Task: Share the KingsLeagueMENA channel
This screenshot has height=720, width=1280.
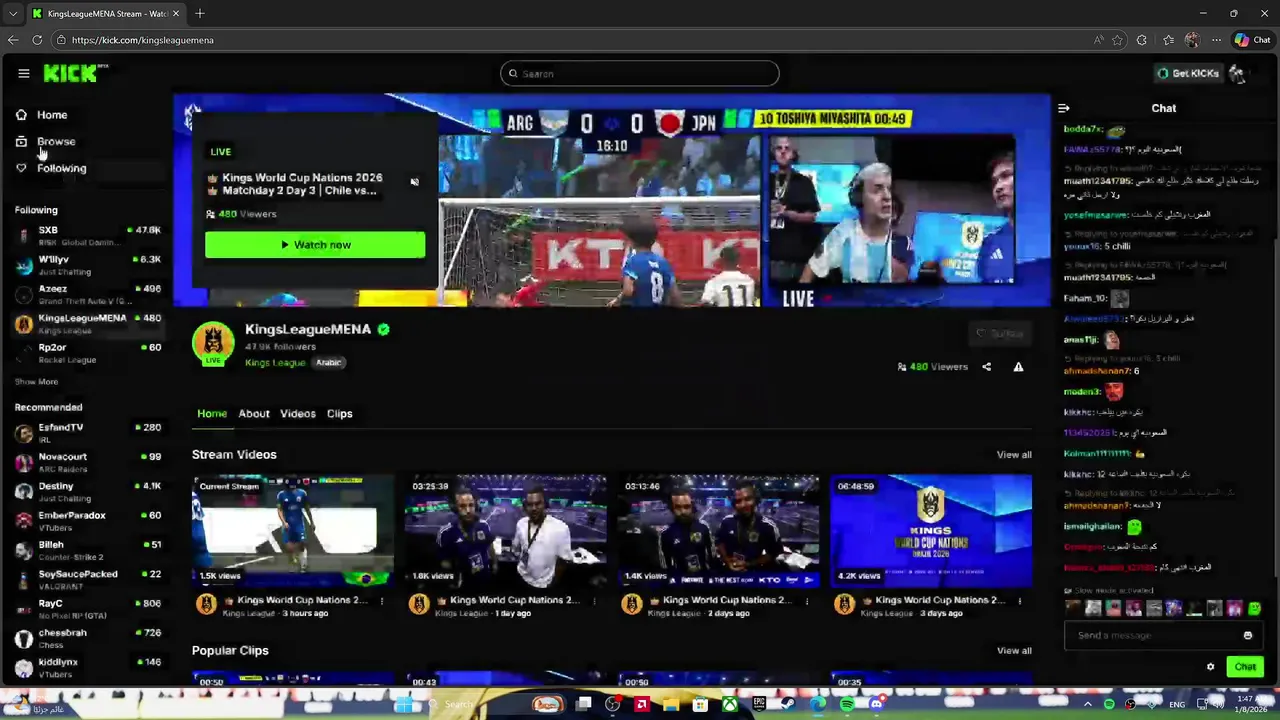Action: (x=986, y=367)
